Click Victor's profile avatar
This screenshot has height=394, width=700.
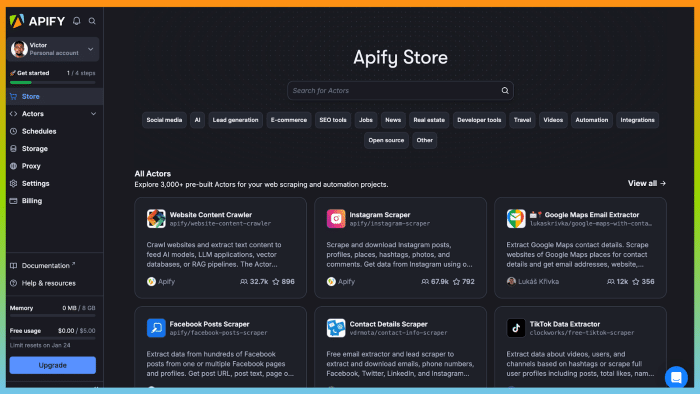19,49
